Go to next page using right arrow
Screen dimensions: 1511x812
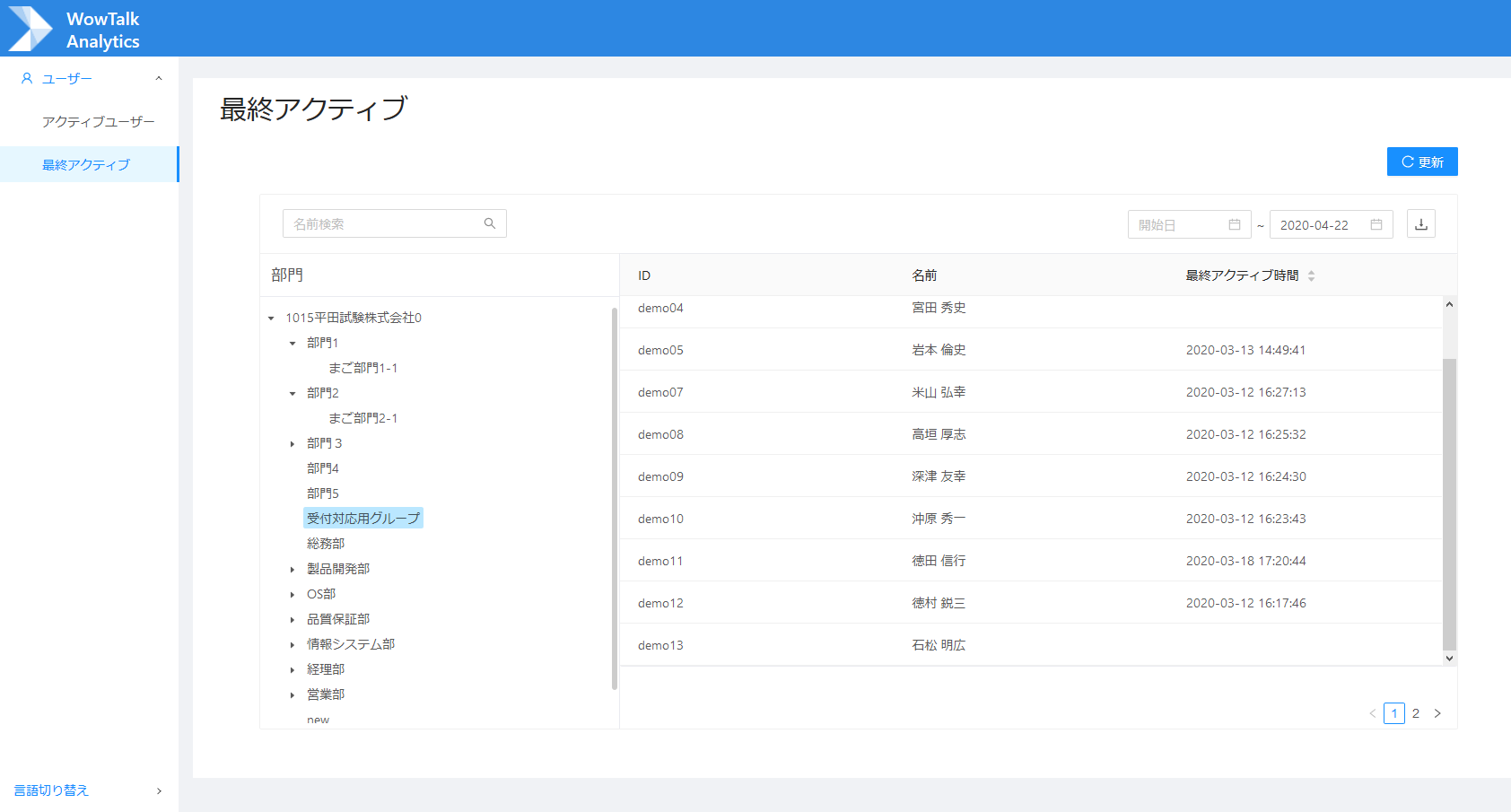(1437, 713)
